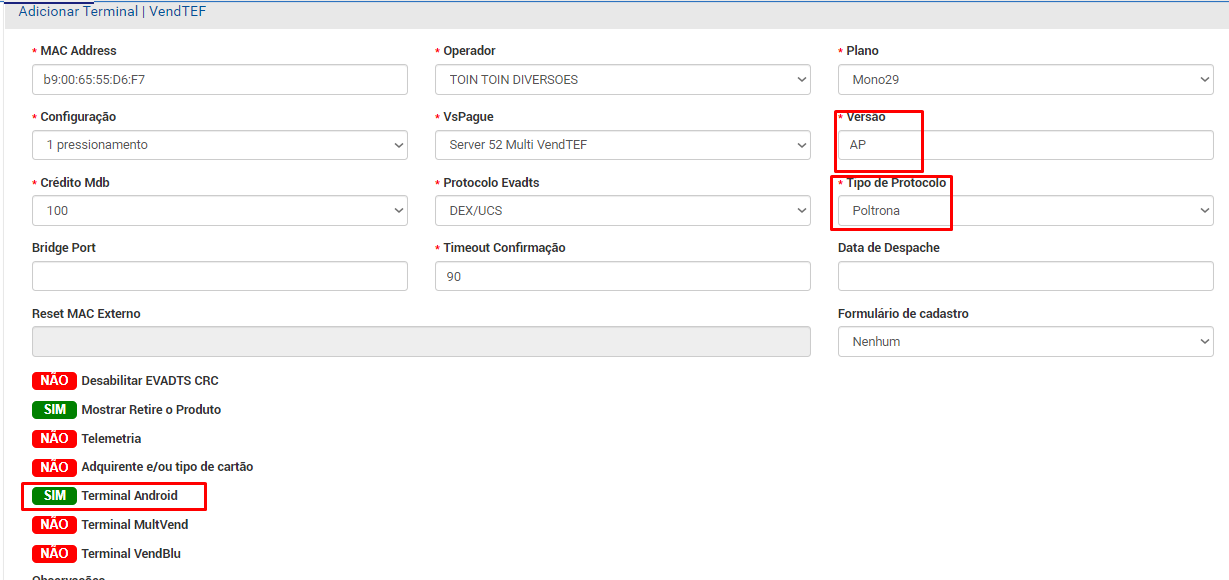Image resolution: width=1229 pixels, height=580 pixels.
Task: Open Tipo de Protocolo dropdown showing Poltrona
Action: point(1026,211)
